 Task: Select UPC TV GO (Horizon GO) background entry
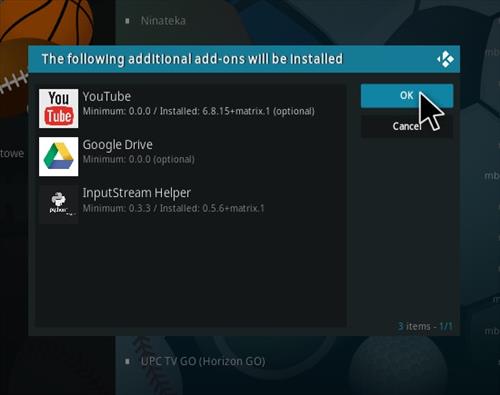tap(203, 361)
